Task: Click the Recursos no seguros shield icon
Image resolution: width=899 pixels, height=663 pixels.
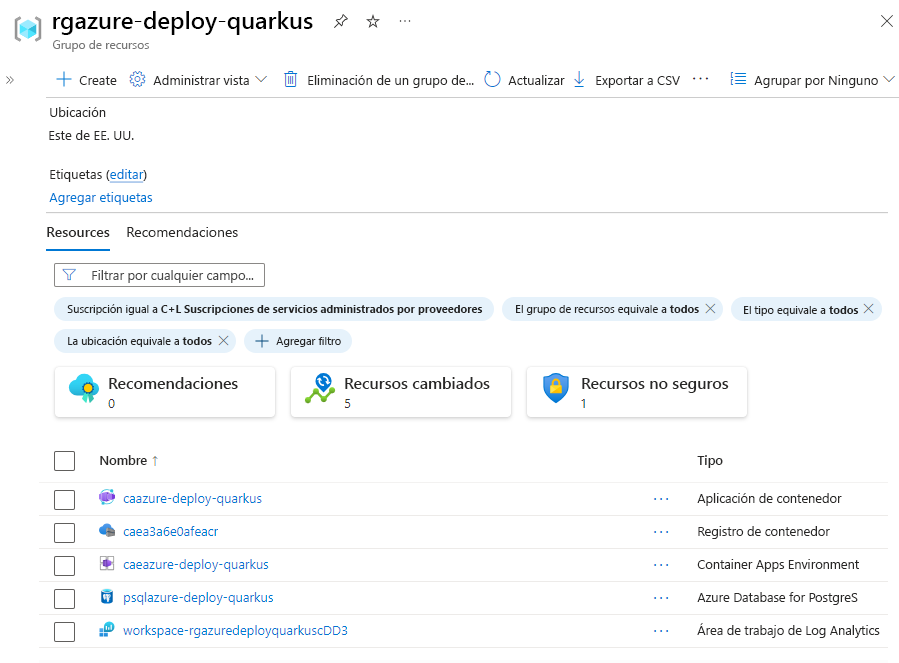Action: point(554,389)
